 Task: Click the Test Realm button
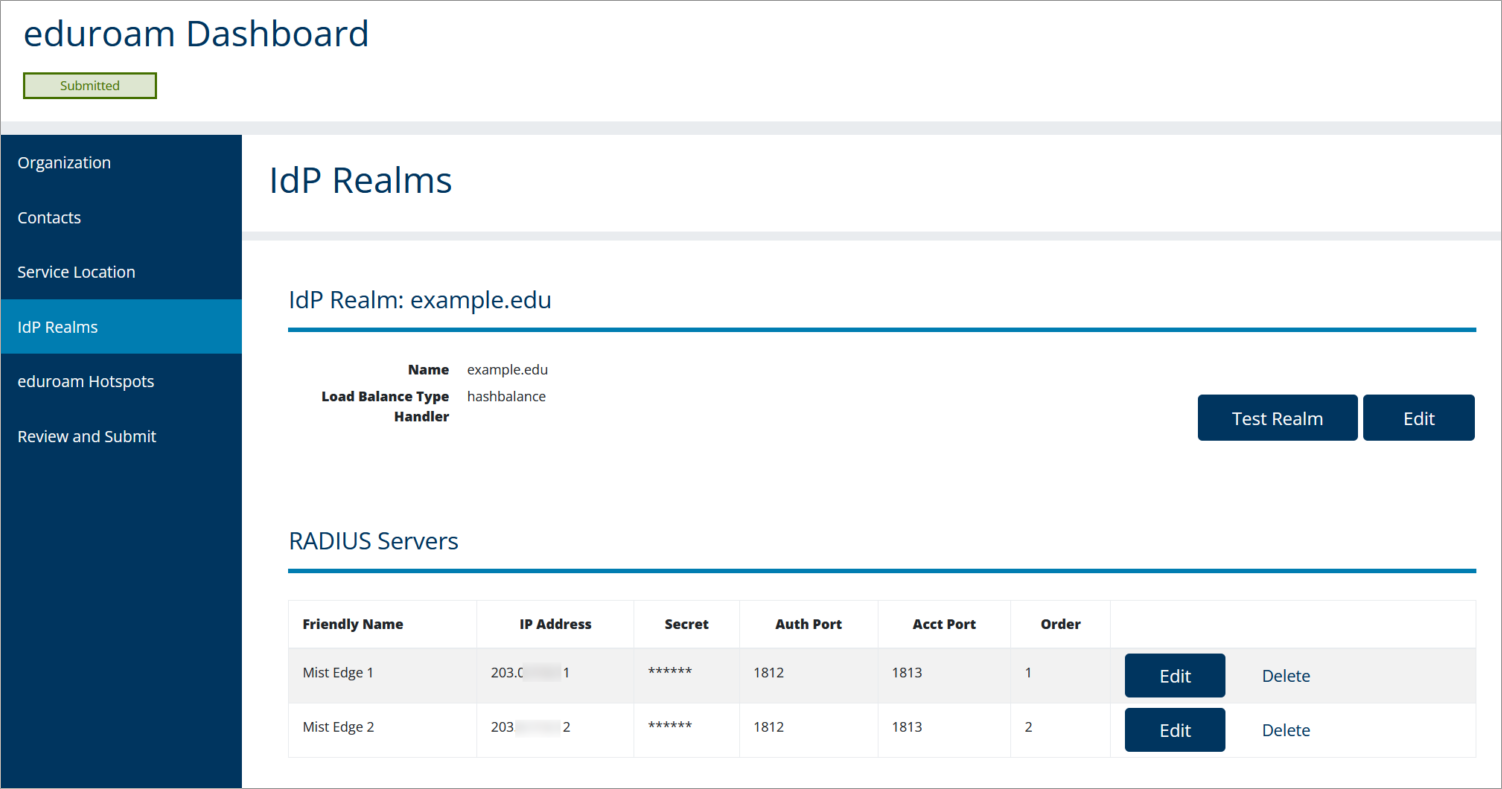[1277, 418]
